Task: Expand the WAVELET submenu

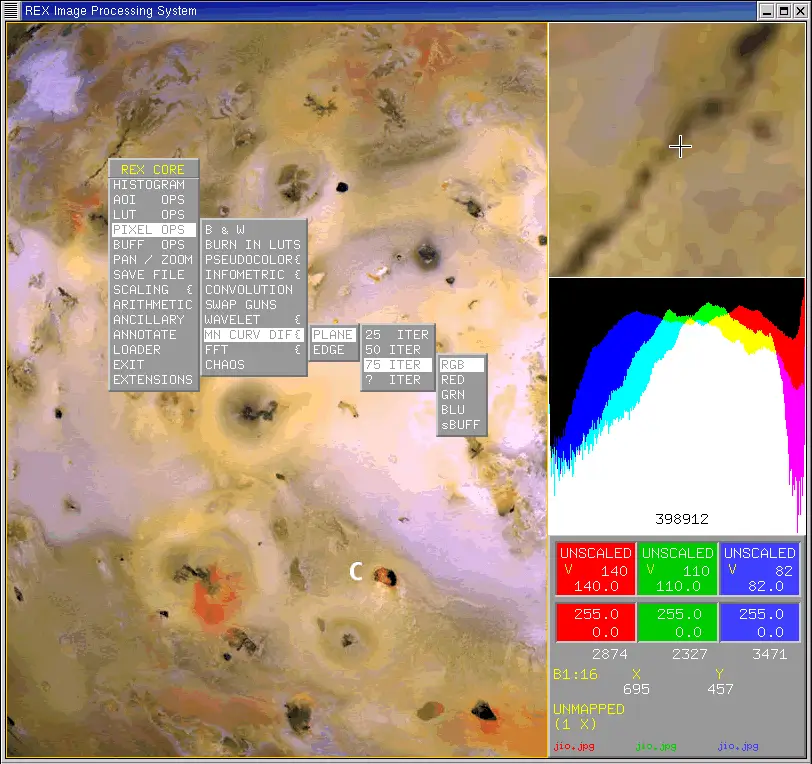Action: click(253, 320)
